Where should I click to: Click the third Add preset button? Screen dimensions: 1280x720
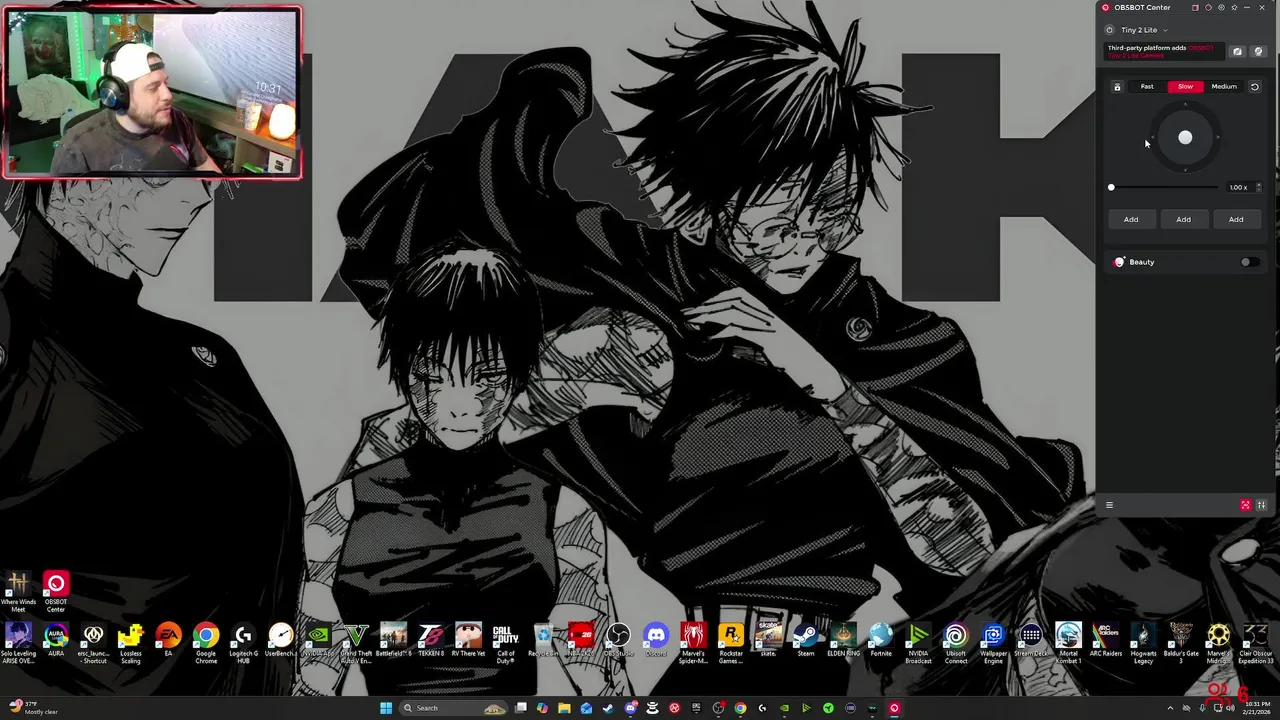(1236, 219)
